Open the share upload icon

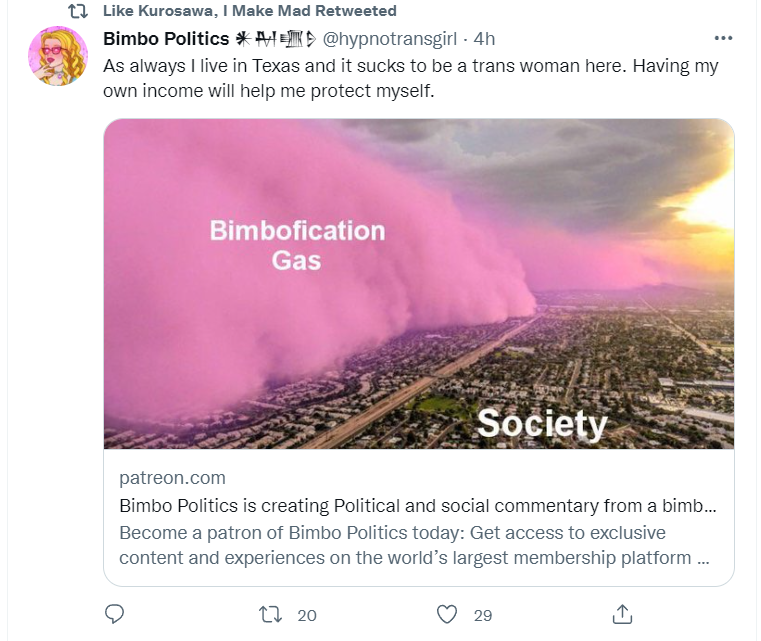pyautogui.click(x=622, y=614)
